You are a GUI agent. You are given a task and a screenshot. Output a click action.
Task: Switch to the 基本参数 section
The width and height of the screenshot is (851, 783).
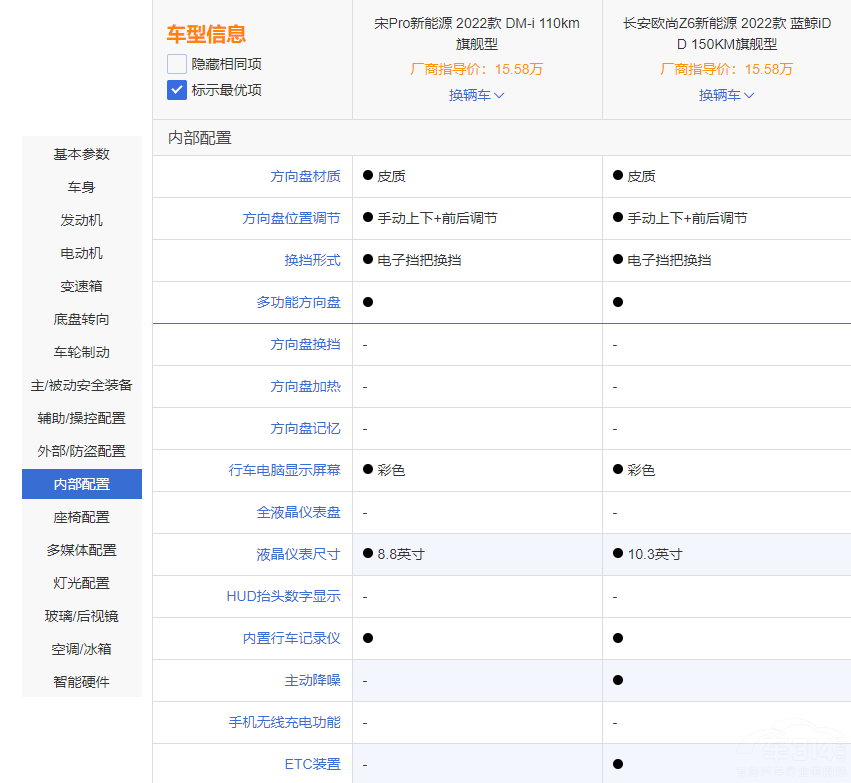81,154
